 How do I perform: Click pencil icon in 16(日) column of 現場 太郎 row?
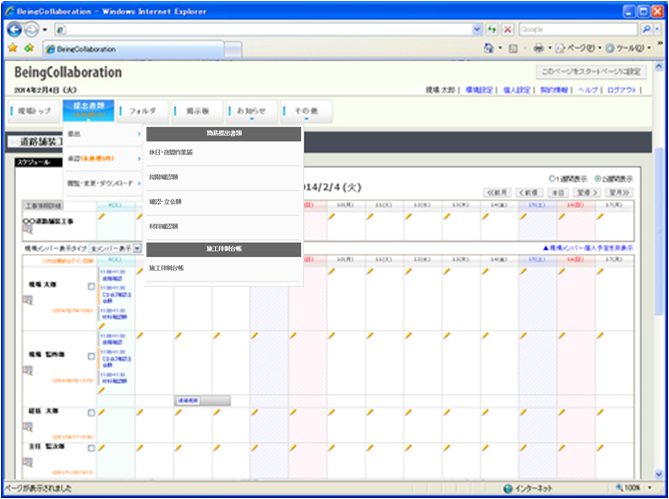pyautogui.click(x=562, y=271)
